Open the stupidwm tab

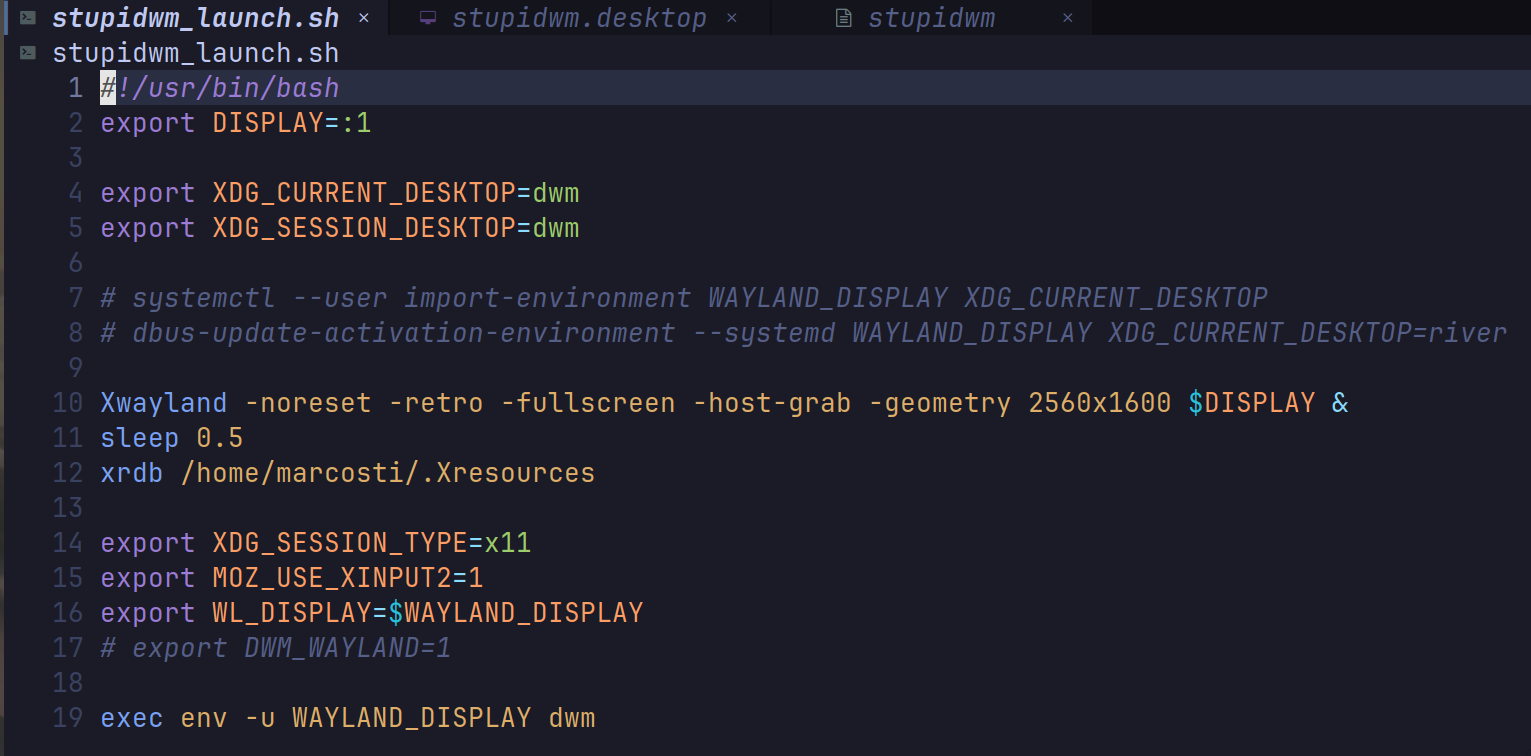click(930, 18)
